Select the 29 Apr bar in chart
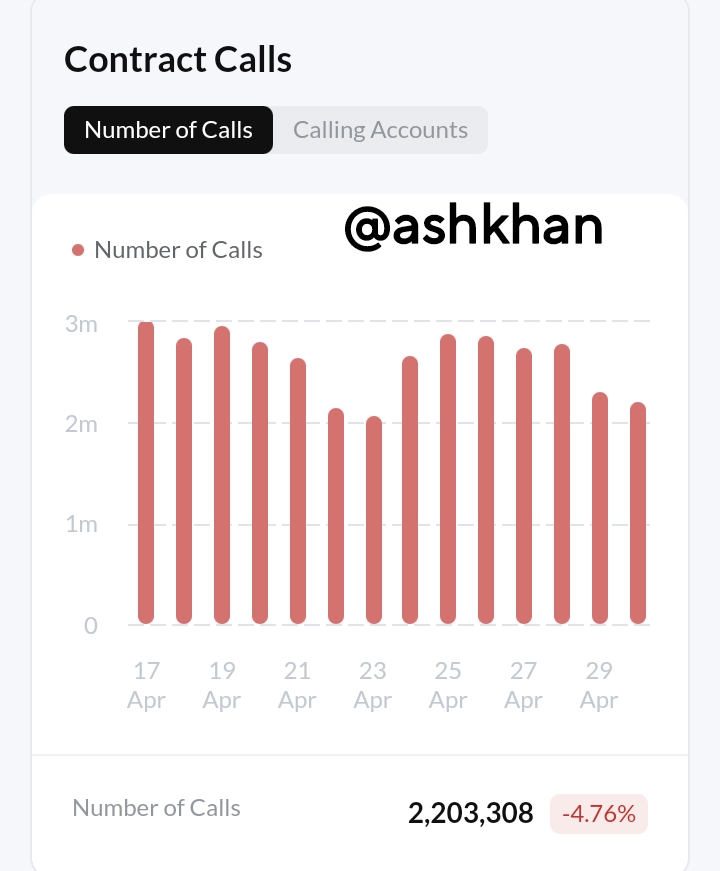Image resolution: width=720 pixels, height=871 pixels. pos(600,508)
